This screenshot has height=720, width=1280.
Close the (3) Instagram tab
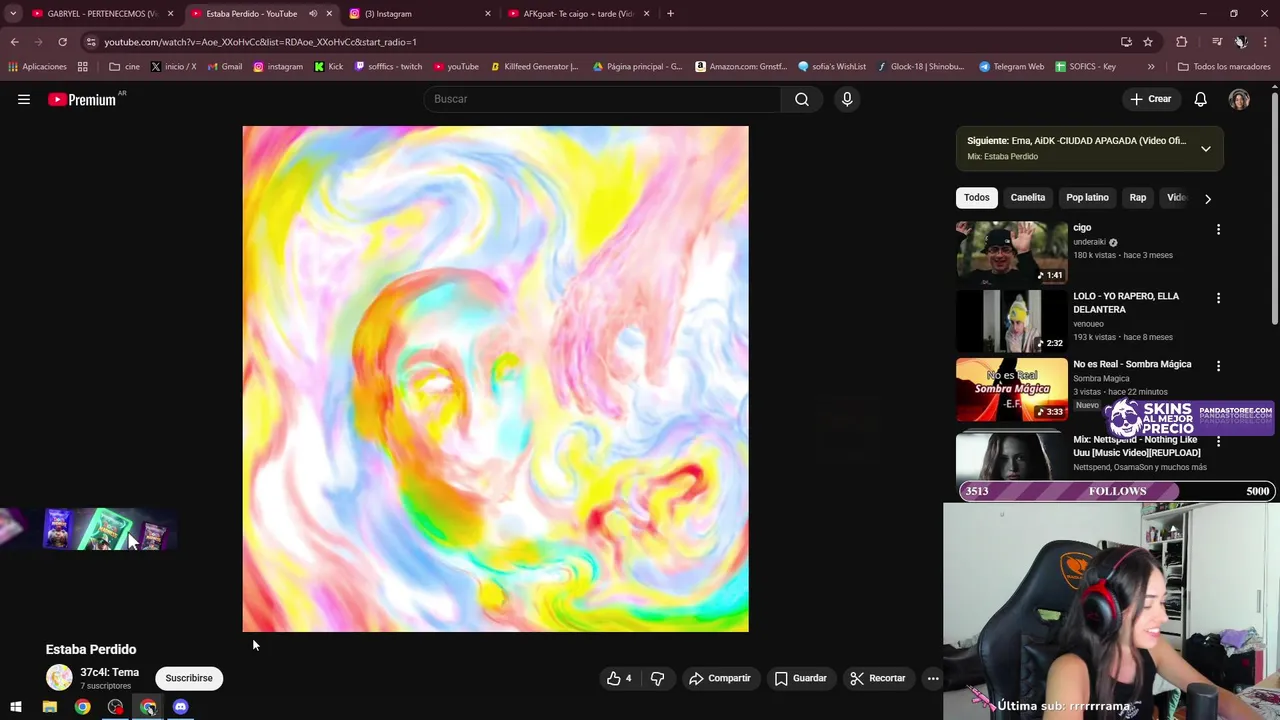click(487, 14)
